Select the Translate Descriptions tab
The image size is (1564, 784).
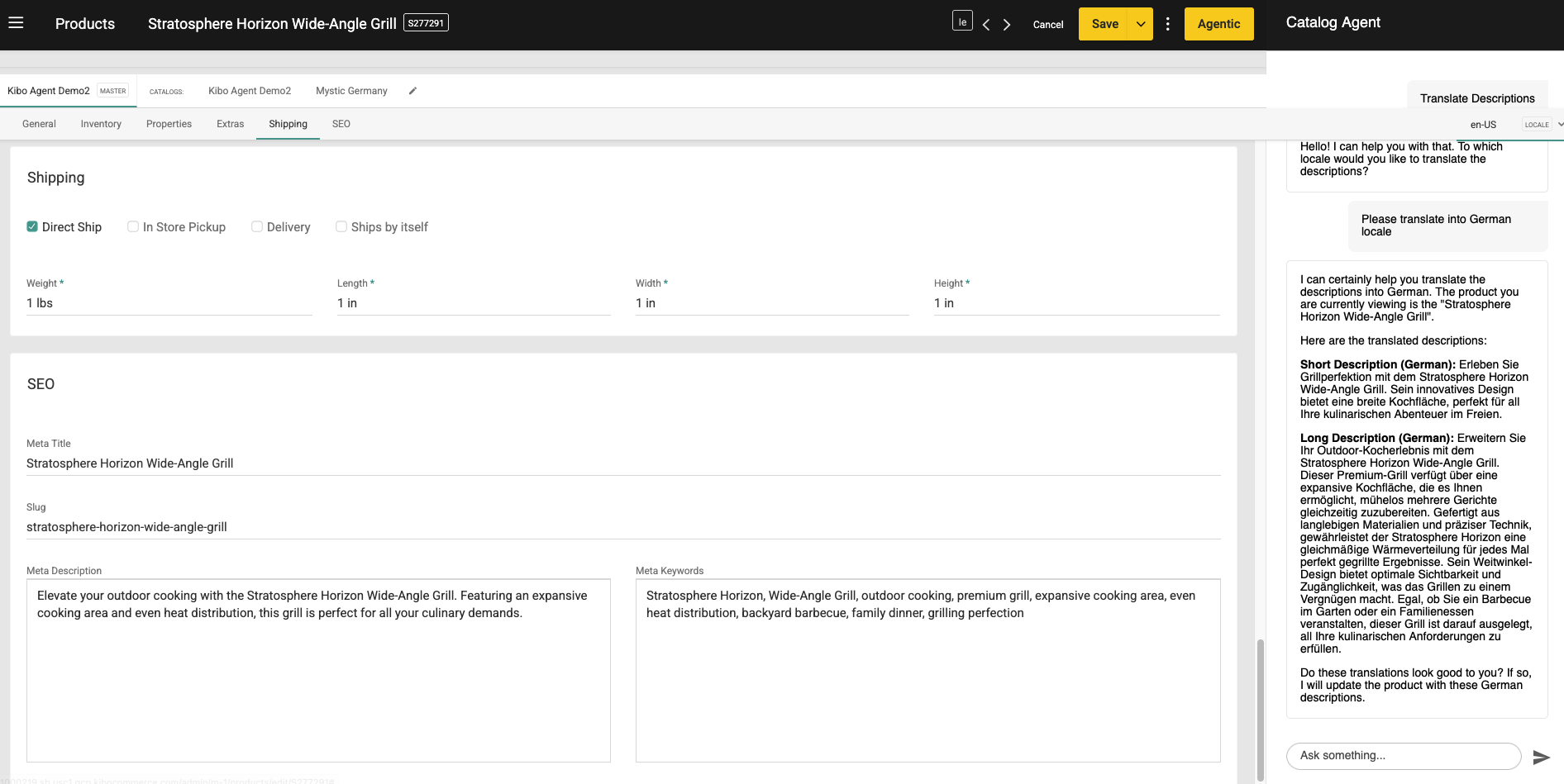click(x=1477, y=97)
